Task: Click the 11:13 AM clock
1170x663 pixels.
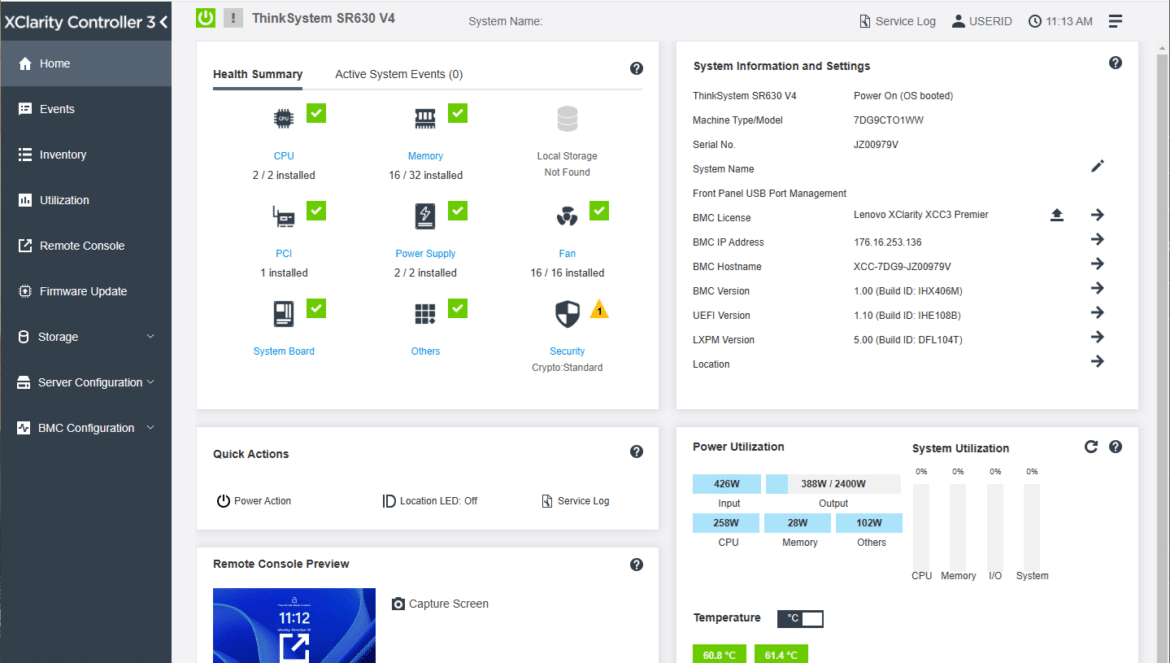Action: tap(1060, 21)
